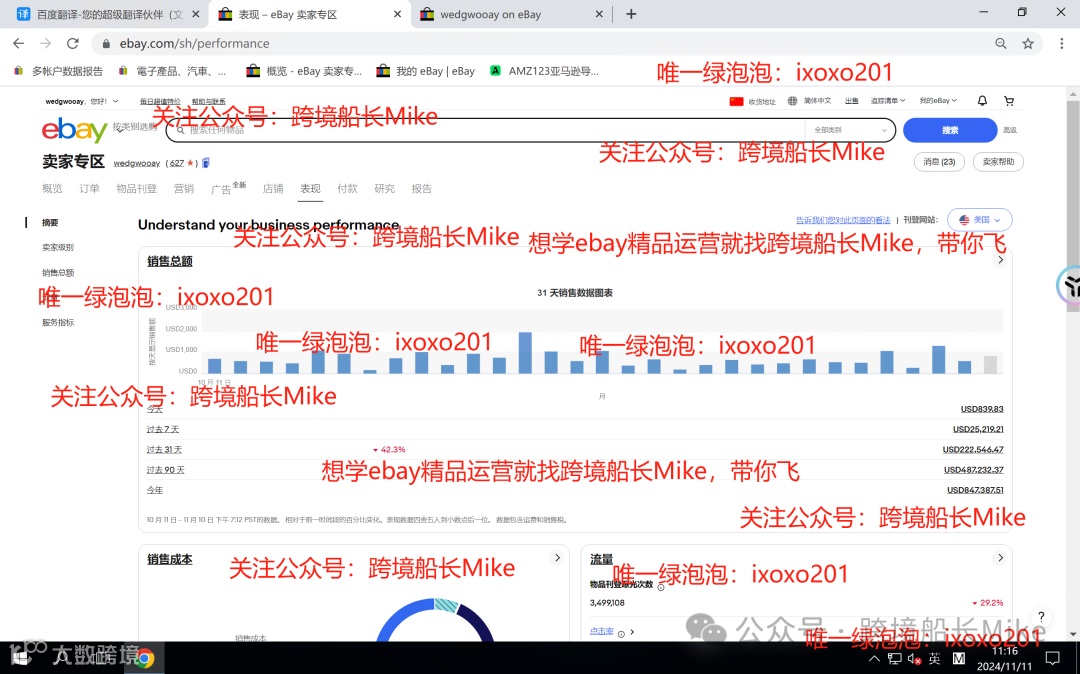Click the volume icon in system tray

[x=914, y=659]
